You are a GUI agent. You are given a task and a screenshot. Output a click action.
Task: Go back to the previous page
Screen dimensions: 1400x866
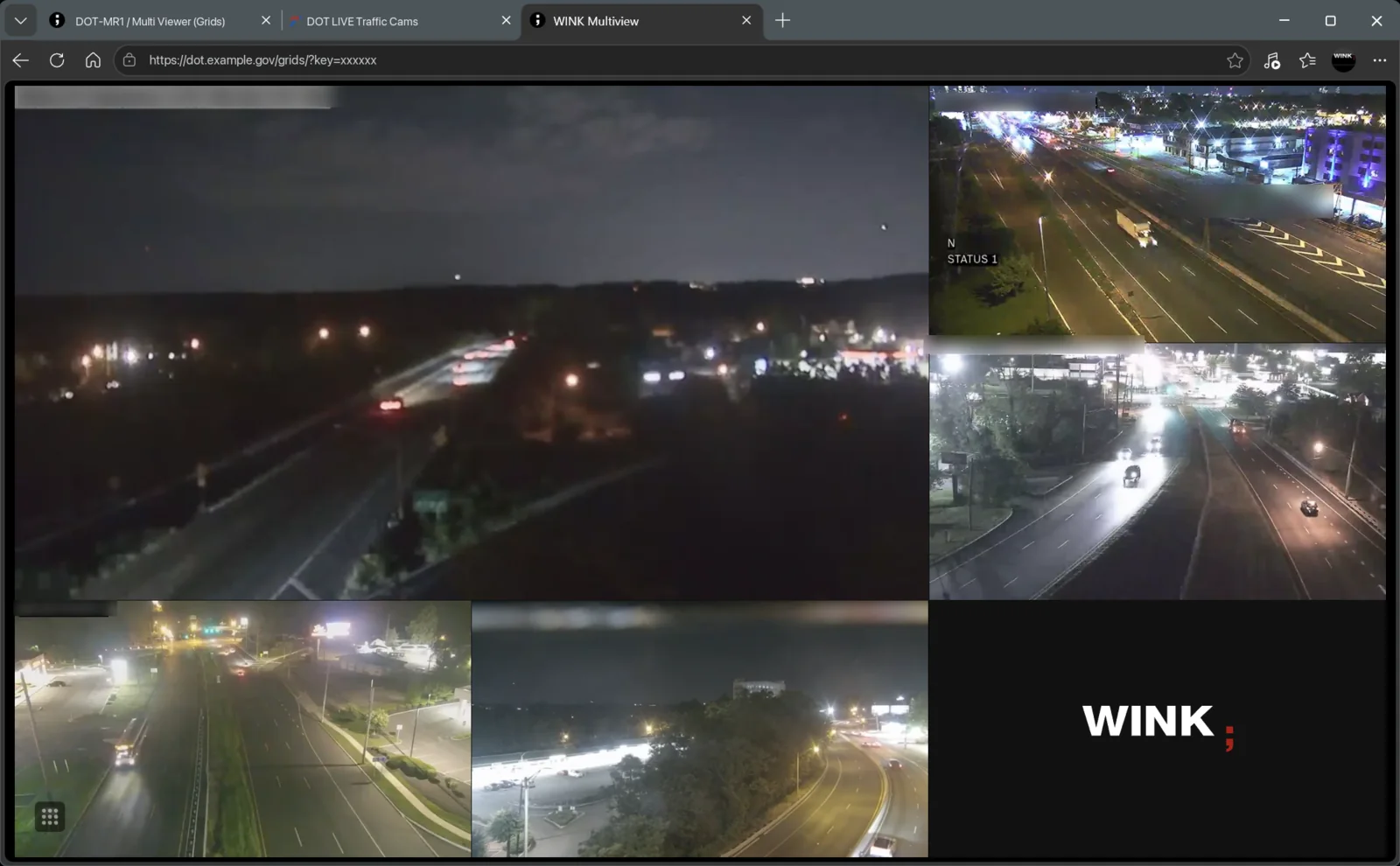pos(21,60)
